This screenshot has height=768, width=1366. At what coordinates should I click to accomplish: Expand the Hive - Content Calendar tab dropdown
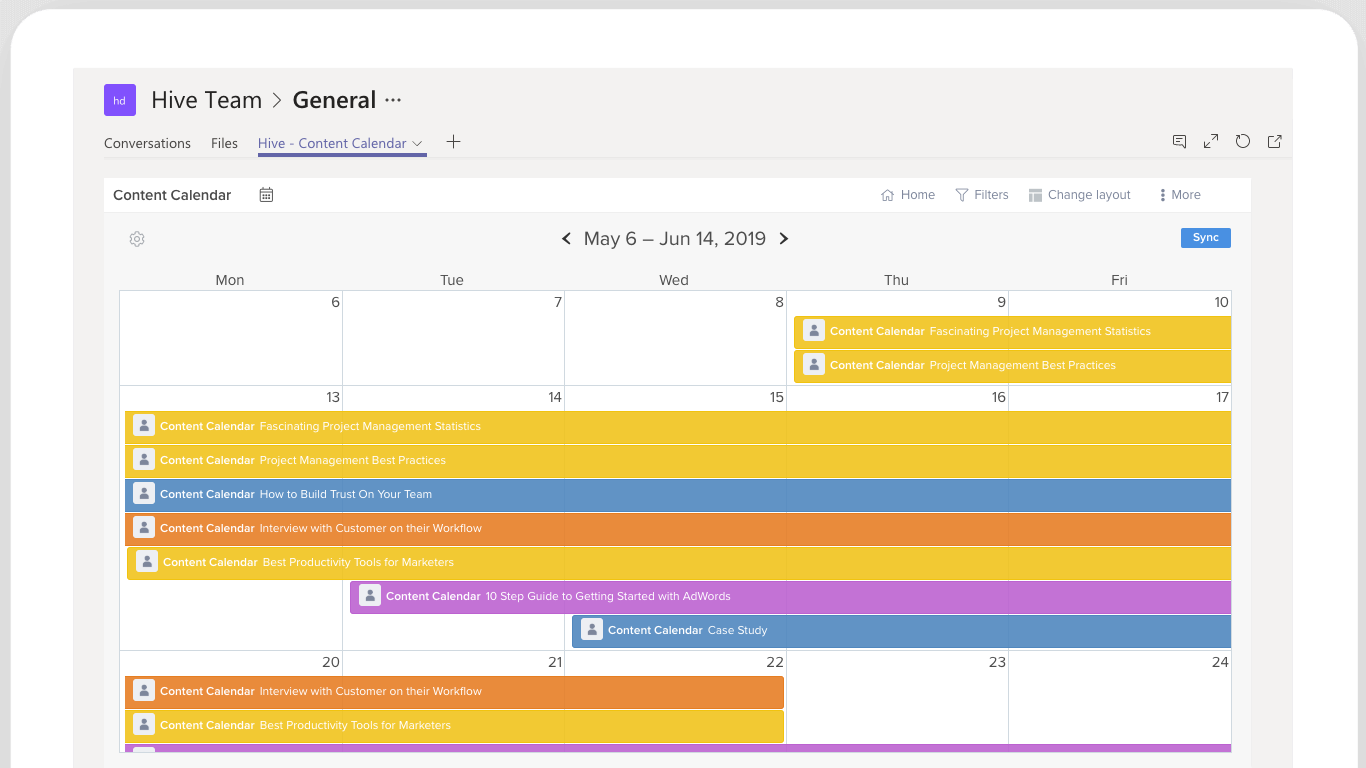[x=417, y=144]
